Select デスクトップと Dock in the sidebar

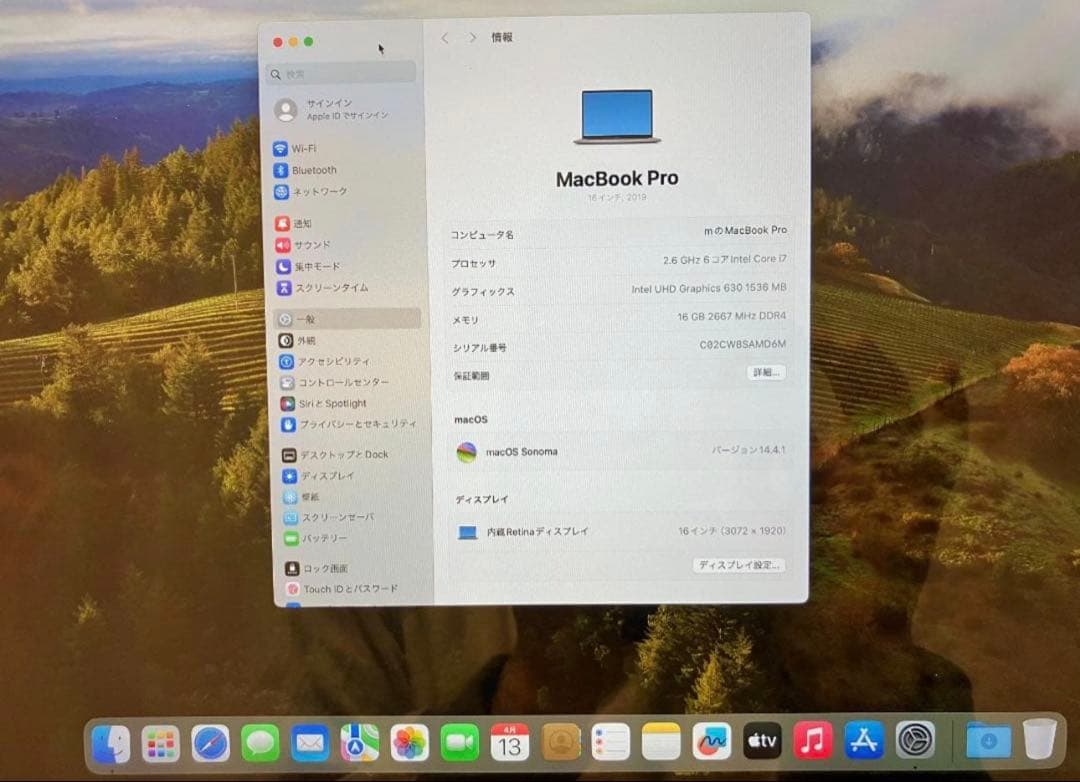335,455
